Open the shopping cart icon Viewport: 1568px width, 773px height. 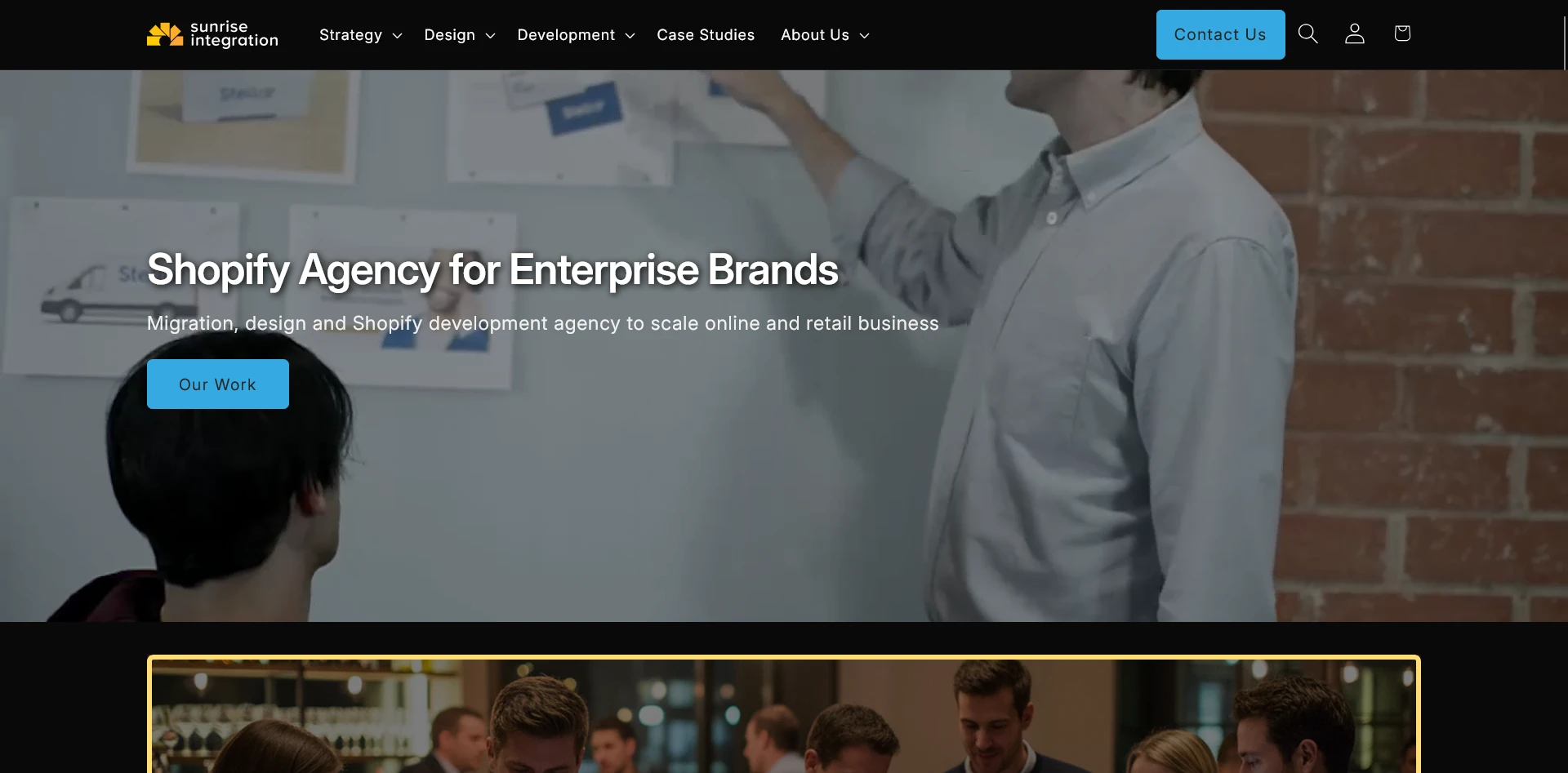(1402, 33)
